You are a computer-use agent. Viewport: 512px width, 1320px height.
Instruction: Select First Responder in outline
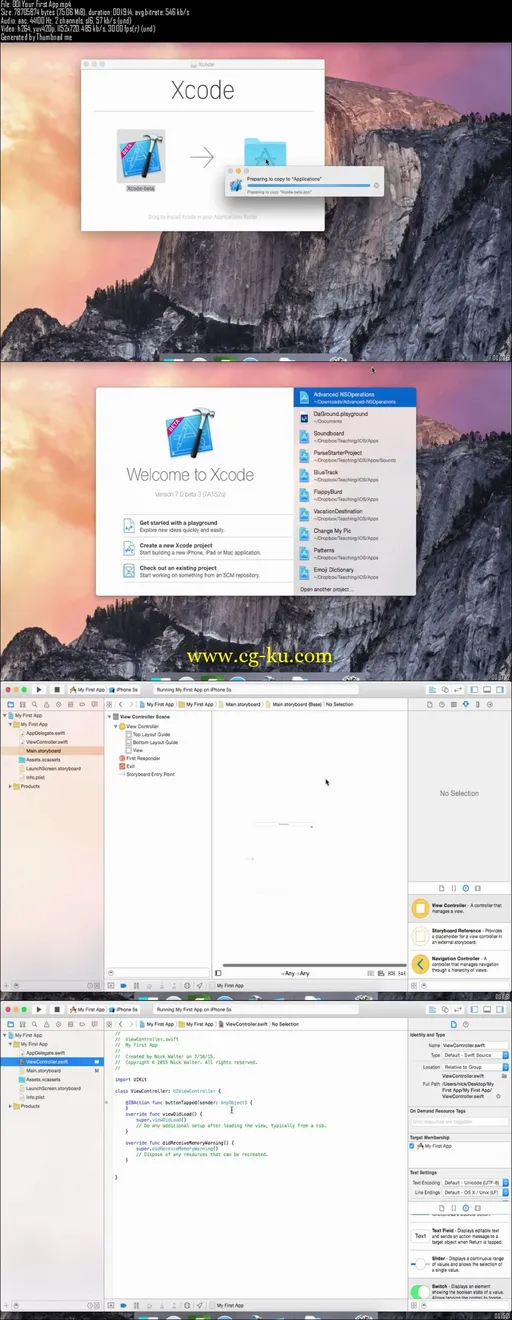click(141, 758)
